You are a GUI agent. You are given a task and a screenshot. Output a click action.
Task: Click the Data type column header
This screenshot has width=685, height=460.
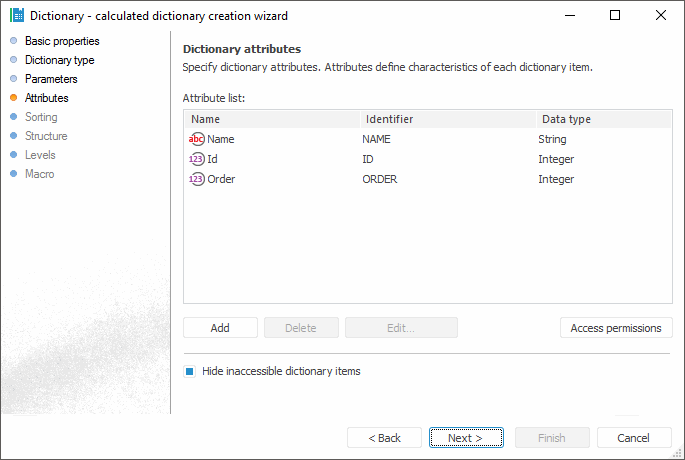click(x=602, y=119)
